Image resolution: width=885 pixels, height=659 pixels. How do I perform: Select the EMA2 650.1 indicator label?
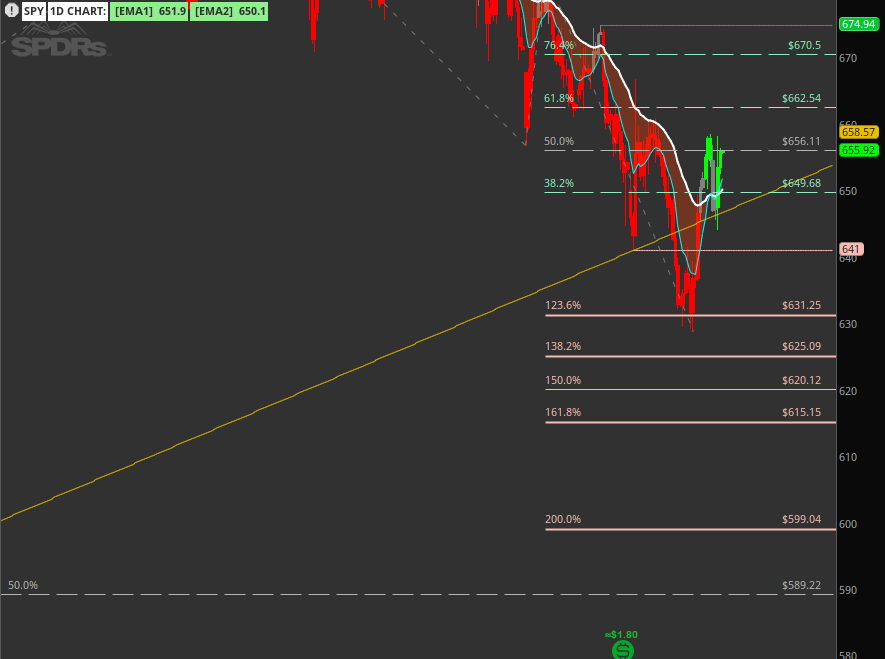229,11
